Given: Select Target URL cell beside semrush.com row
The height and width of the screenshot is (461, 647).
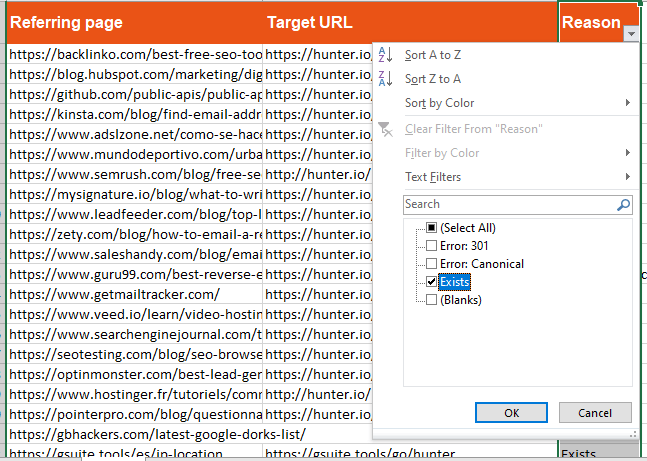Looking at the screenshot, I should click(x=318, y=175).
